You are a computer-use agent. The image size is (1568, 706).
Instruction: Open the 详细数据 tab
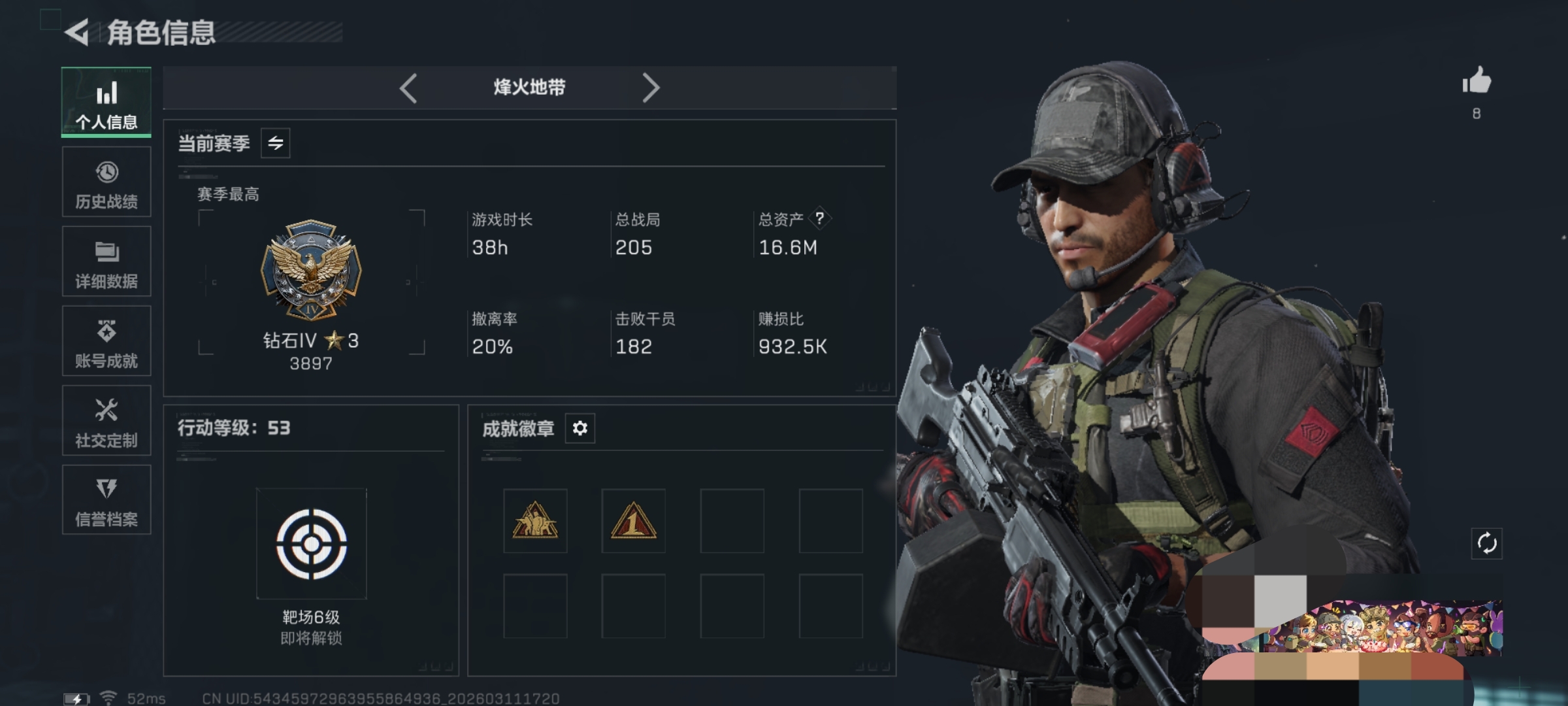tap(106, 261)
